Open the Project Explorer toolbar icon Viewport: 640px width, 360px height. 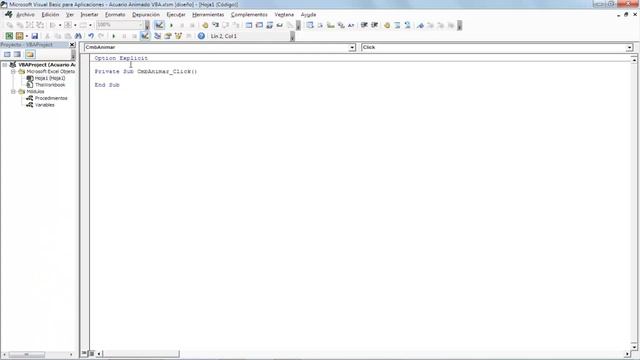pos(157,36)
